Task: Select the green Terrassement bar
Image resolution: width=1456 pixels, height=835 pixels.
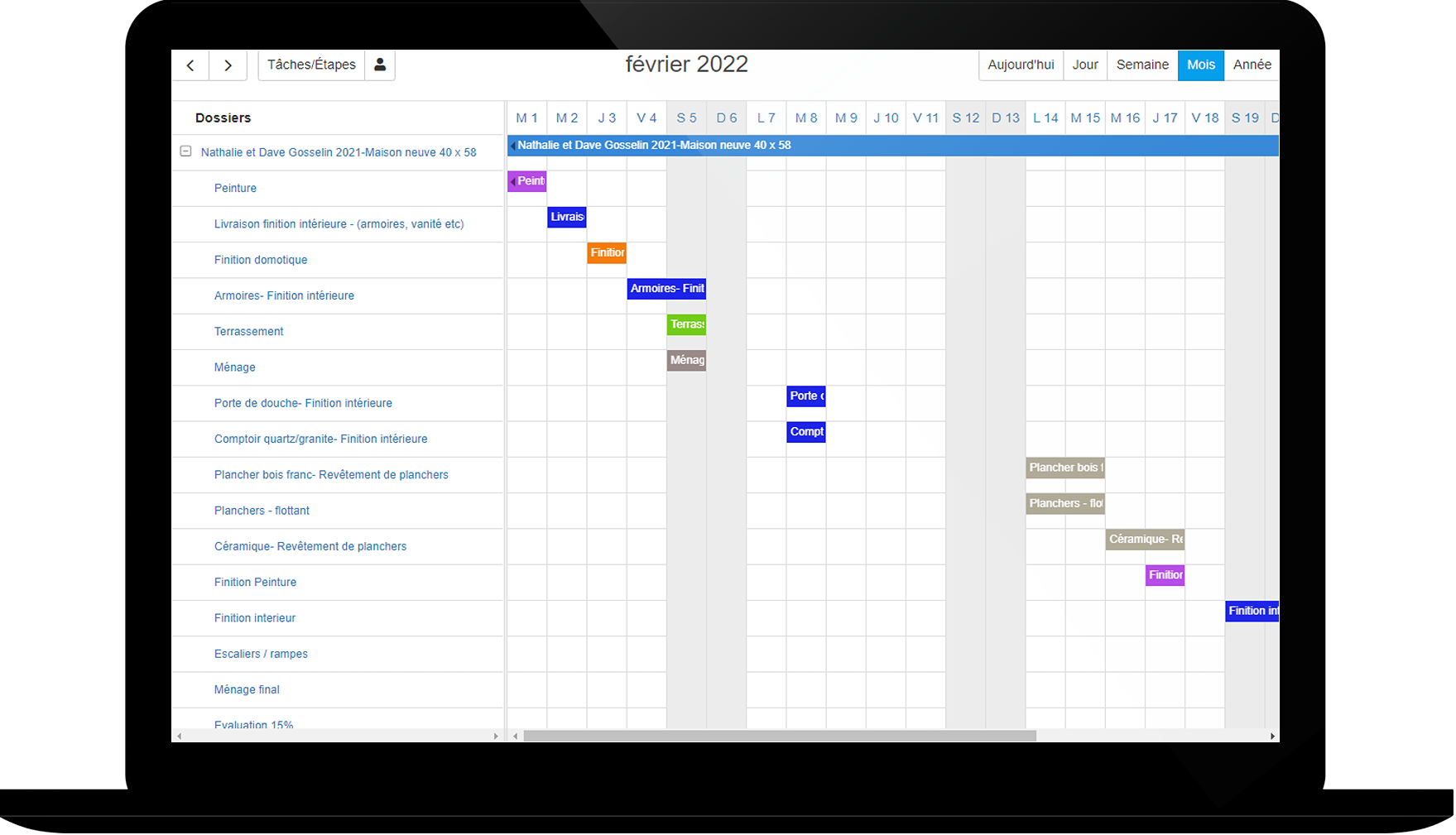Action: tap(686, 324)
